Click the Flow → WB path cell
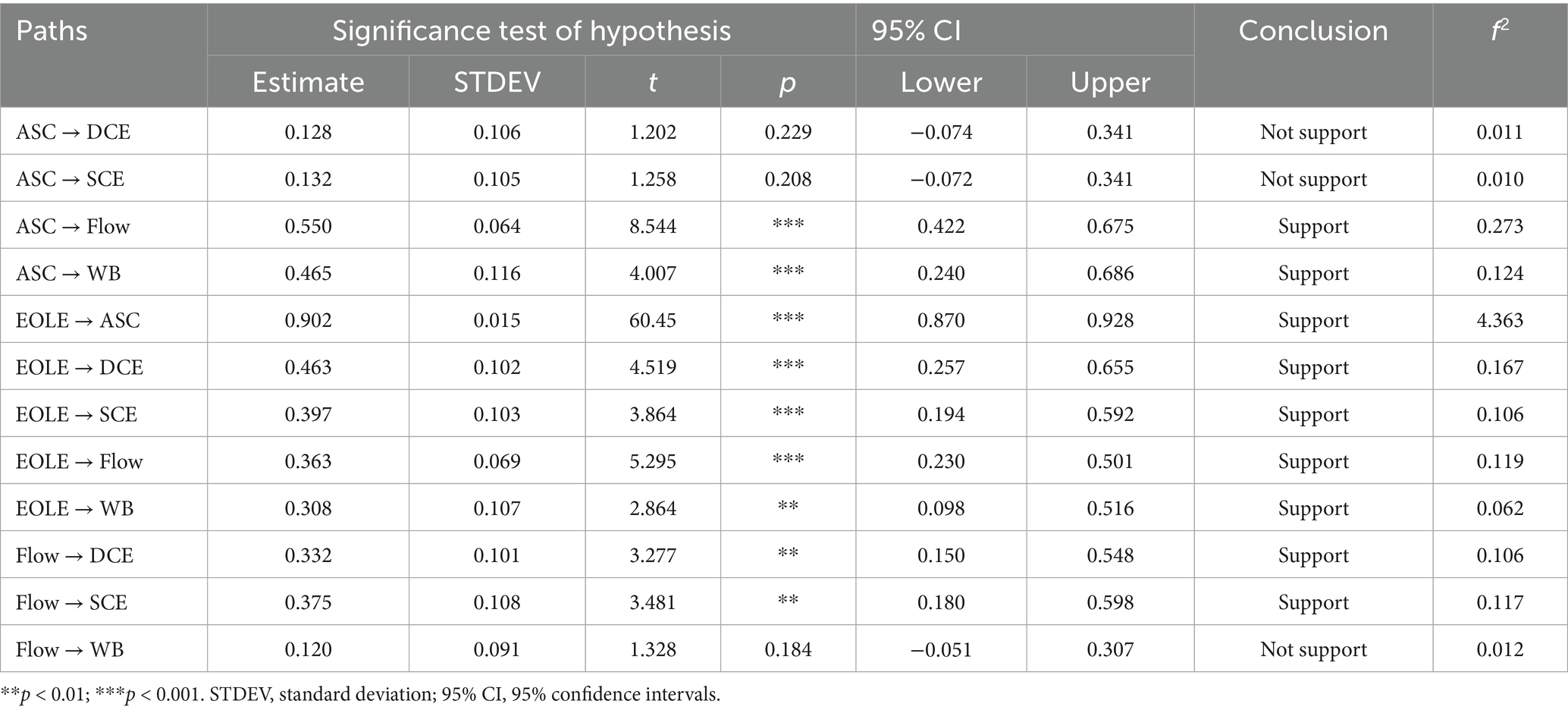 coord(69,649)
